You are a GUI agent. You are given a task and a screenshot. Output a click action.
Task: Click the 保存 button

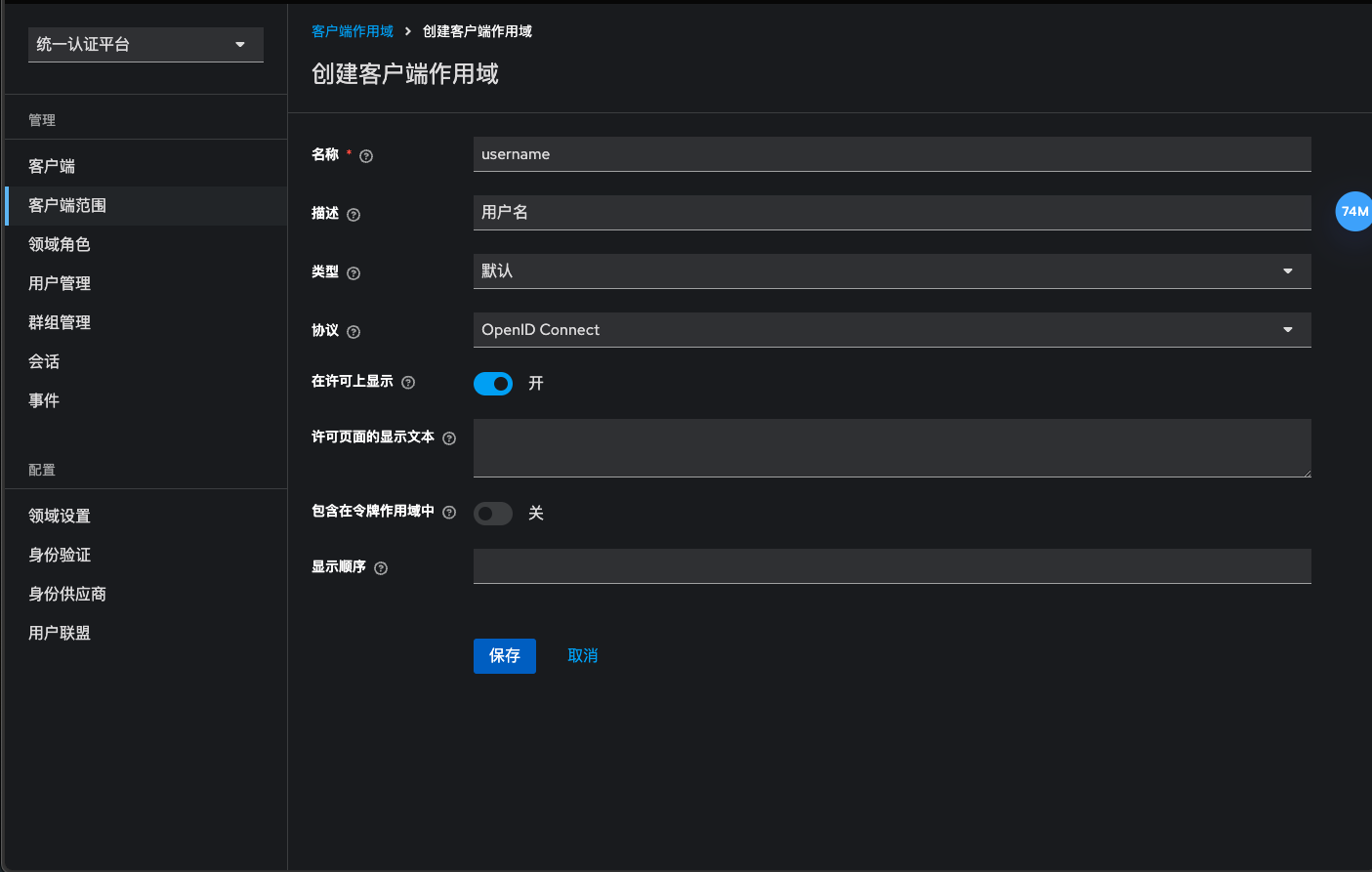point(504,656)
